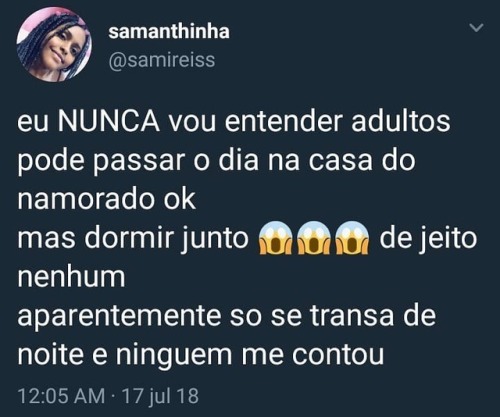
Task: Click the display name samanthinha
Action: tap(169, 32)
